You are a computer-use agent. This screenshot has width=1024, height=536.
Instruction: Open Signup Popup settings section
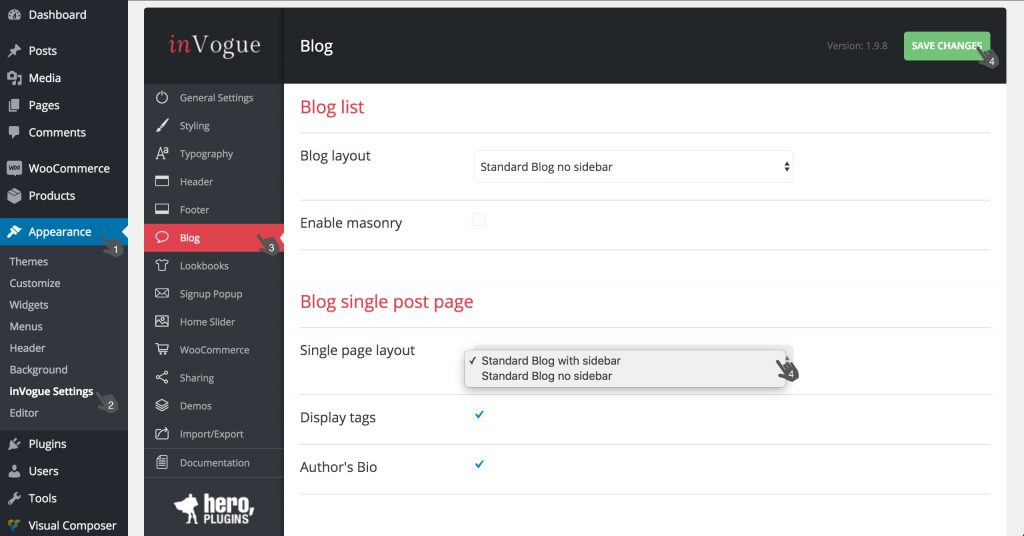click(x=214, y=294)
